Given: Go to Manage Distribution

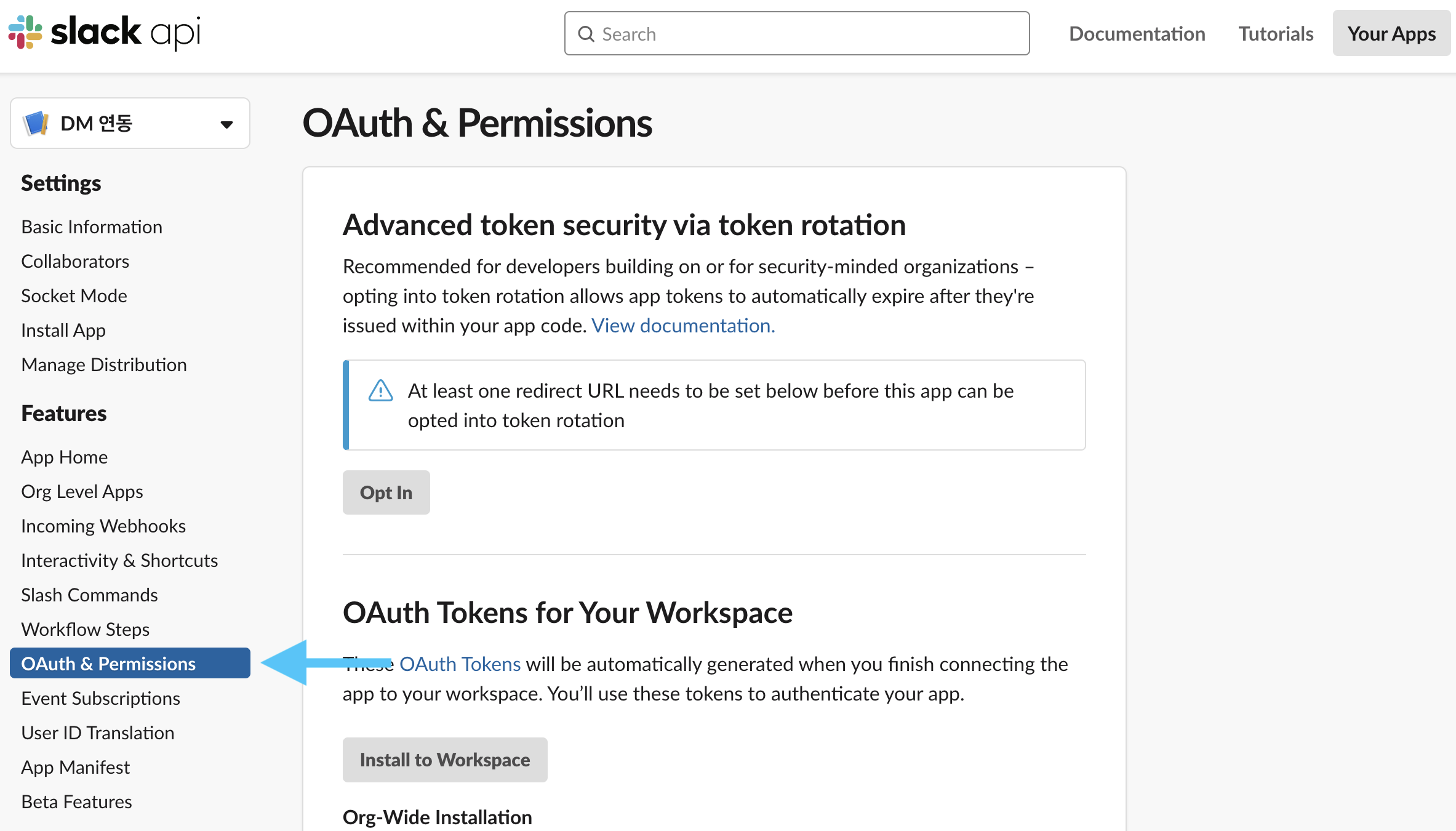Looking at the screenshot, I should (x=103, y=364).
